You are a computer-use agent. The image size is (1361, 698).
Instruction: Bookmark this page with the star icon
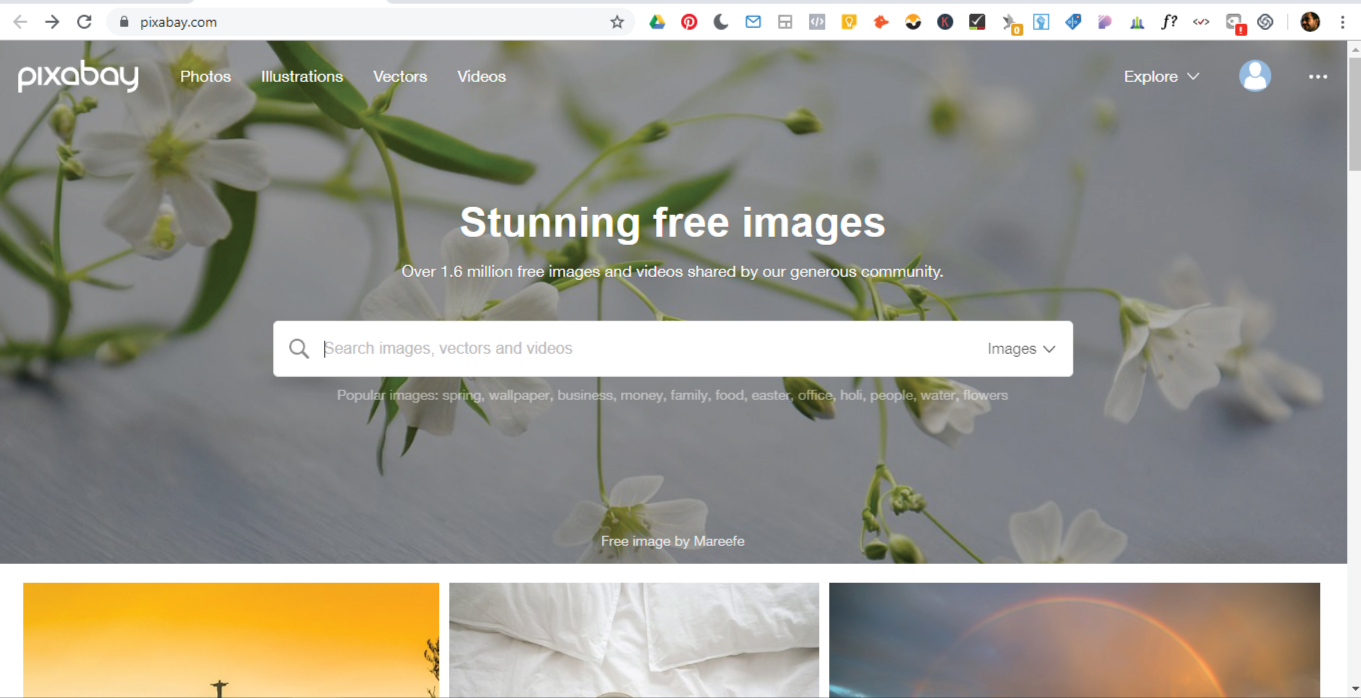[x=617, y=22]
